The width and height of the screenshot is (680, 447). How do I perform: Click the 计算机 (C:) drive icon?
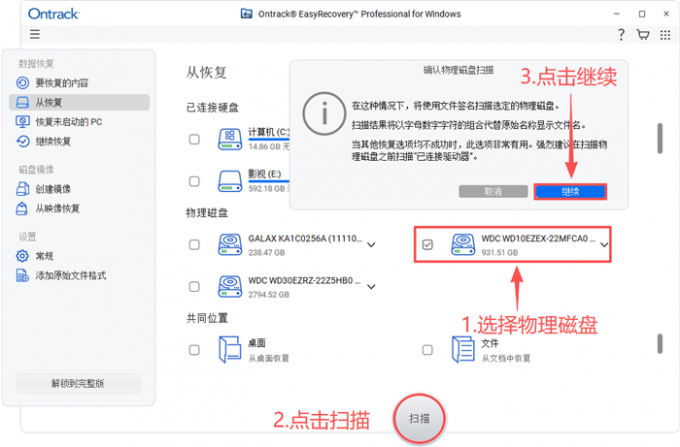pyautogui.click(x=230, y=140)
